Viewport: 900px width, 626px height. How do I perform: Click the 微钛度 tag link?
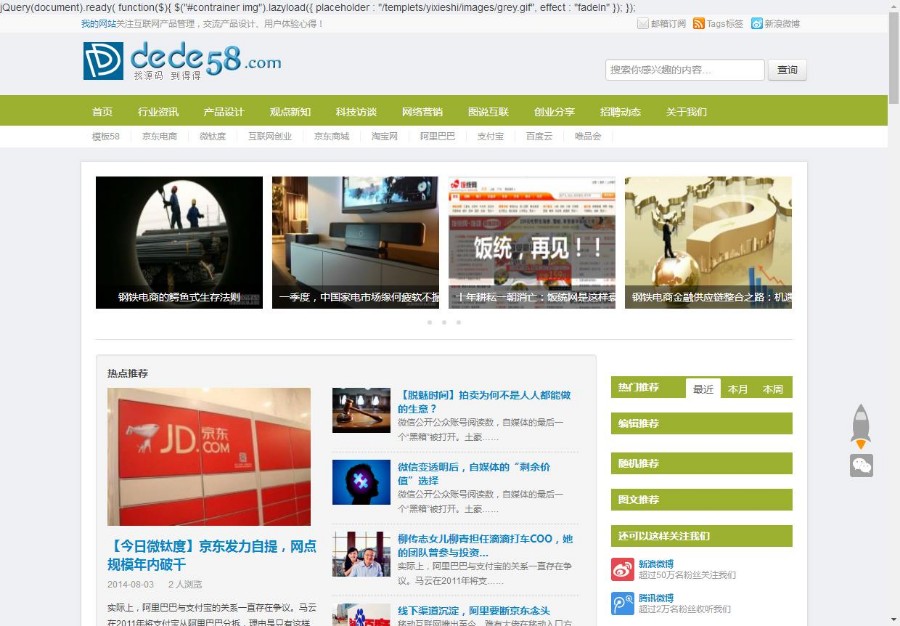(212, 136)
